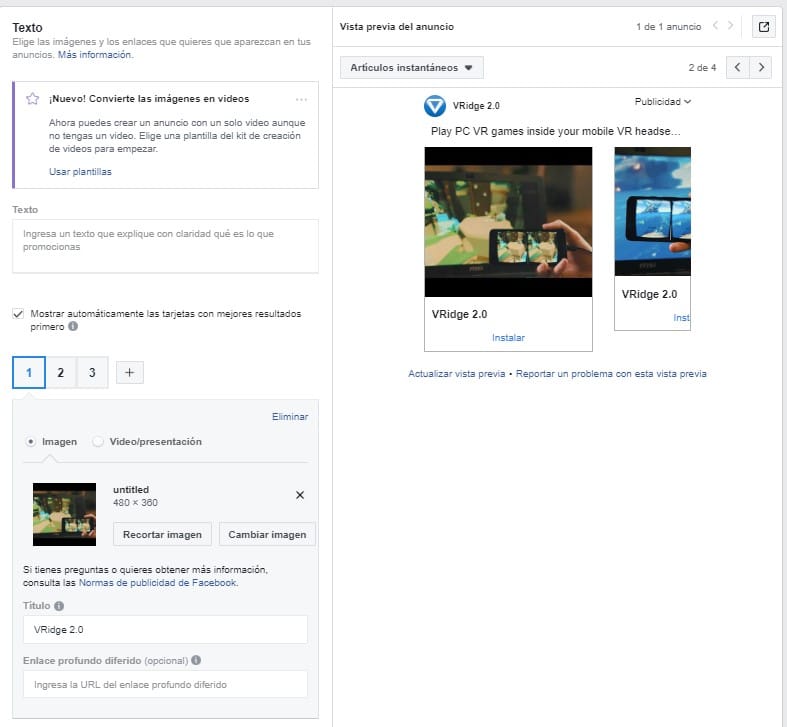Screen dimensions: 787x727
Task: Click the Recortar imagen button
Action: (x=162, y=535)
